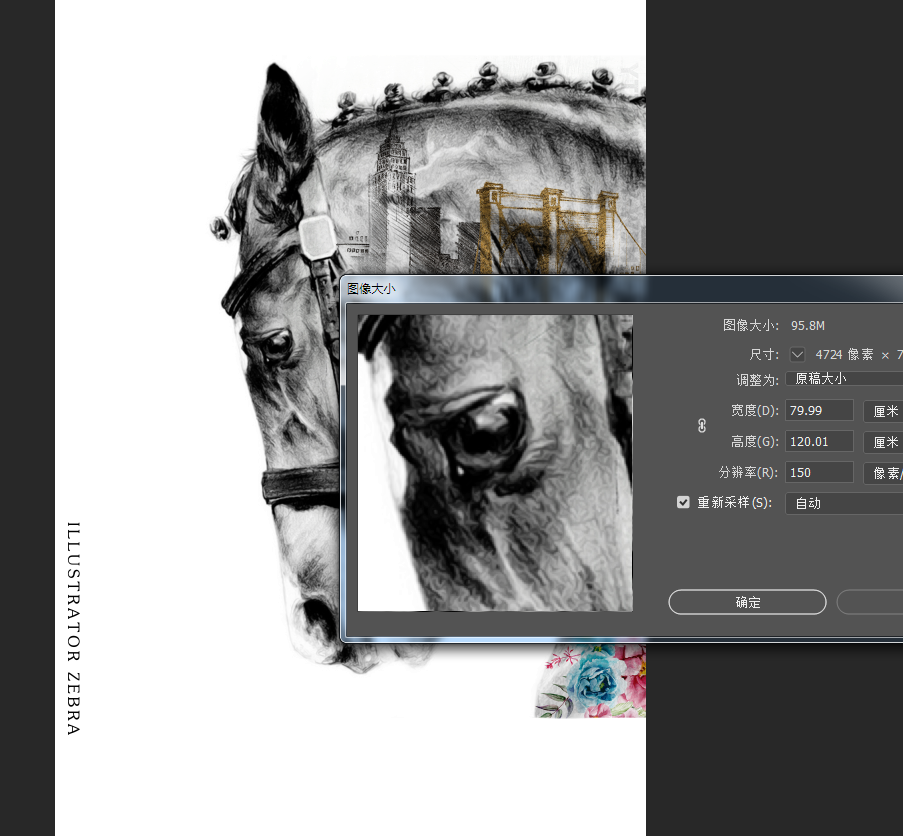This screenshot has width=903, height=836.
Task: Click the ILLUSTRATOR ZEBRA text on canvas
Action: 73,629
